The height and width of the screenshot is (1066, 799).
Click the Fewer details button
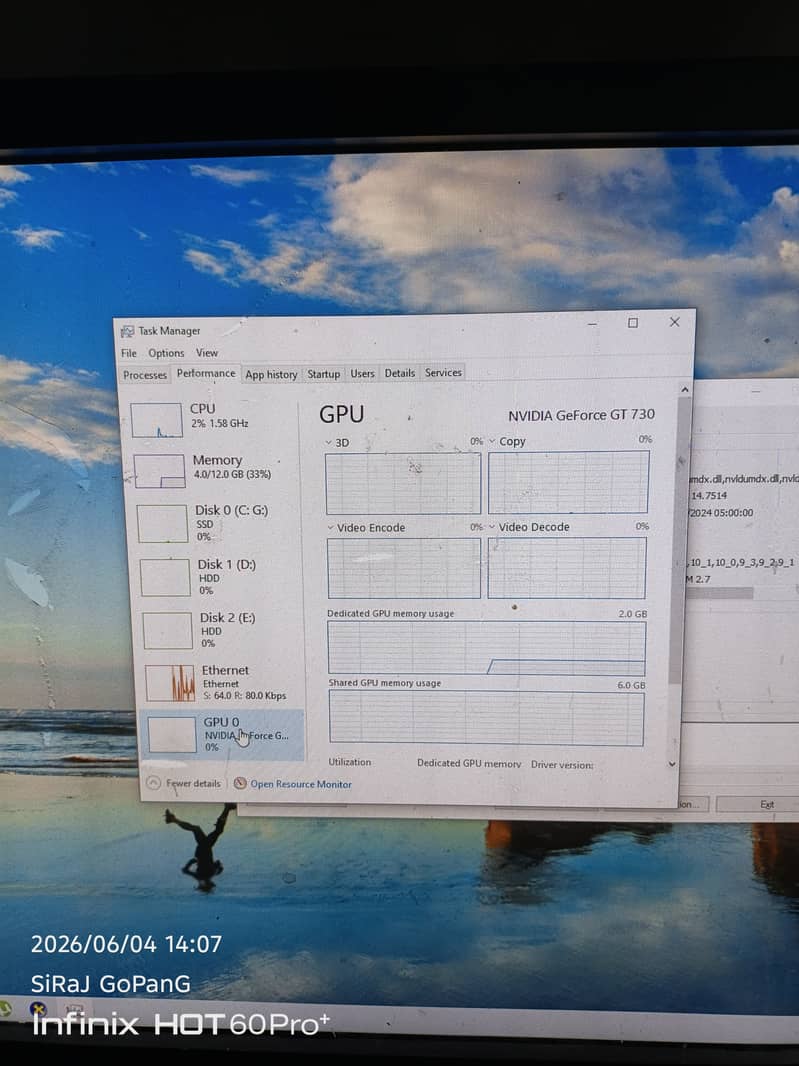coord(184,783)
